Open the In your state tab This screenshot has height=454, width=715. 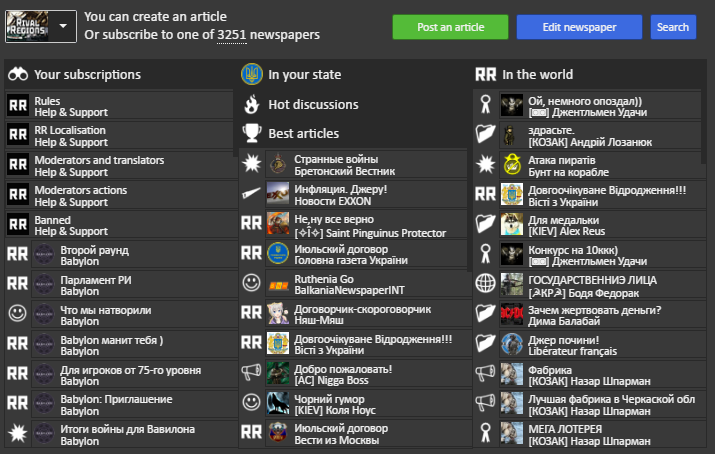pyautogui.click(x=304, y=74)
